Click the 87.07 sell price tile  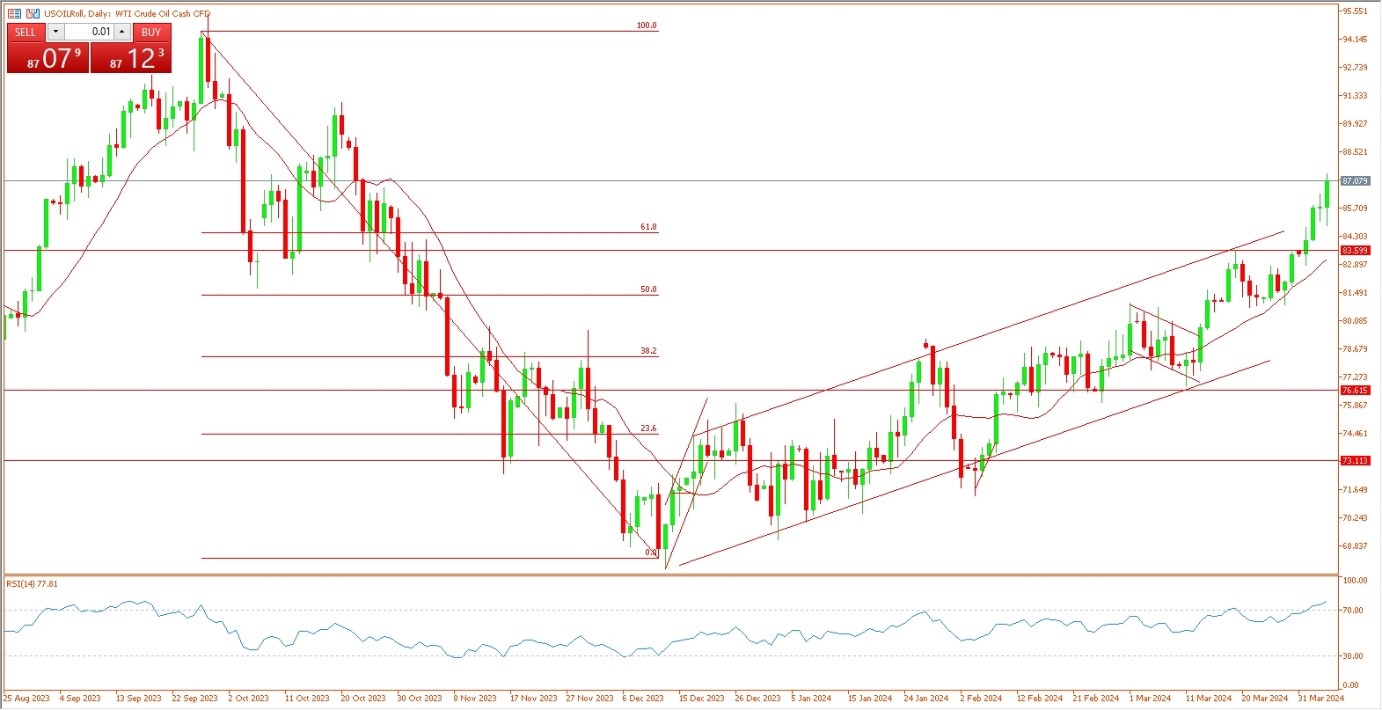[x=47, y=58]
